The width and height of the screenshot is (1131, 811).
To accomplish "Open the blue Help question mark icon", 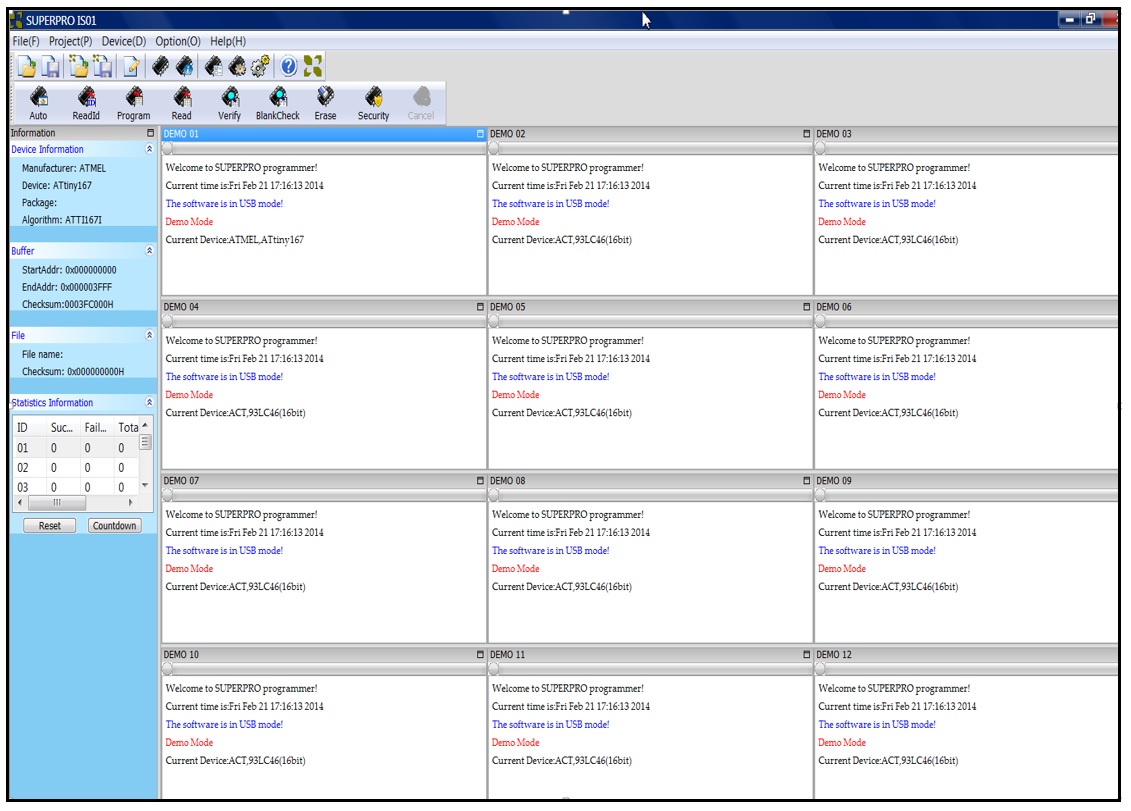I will [x=288, y=66].
